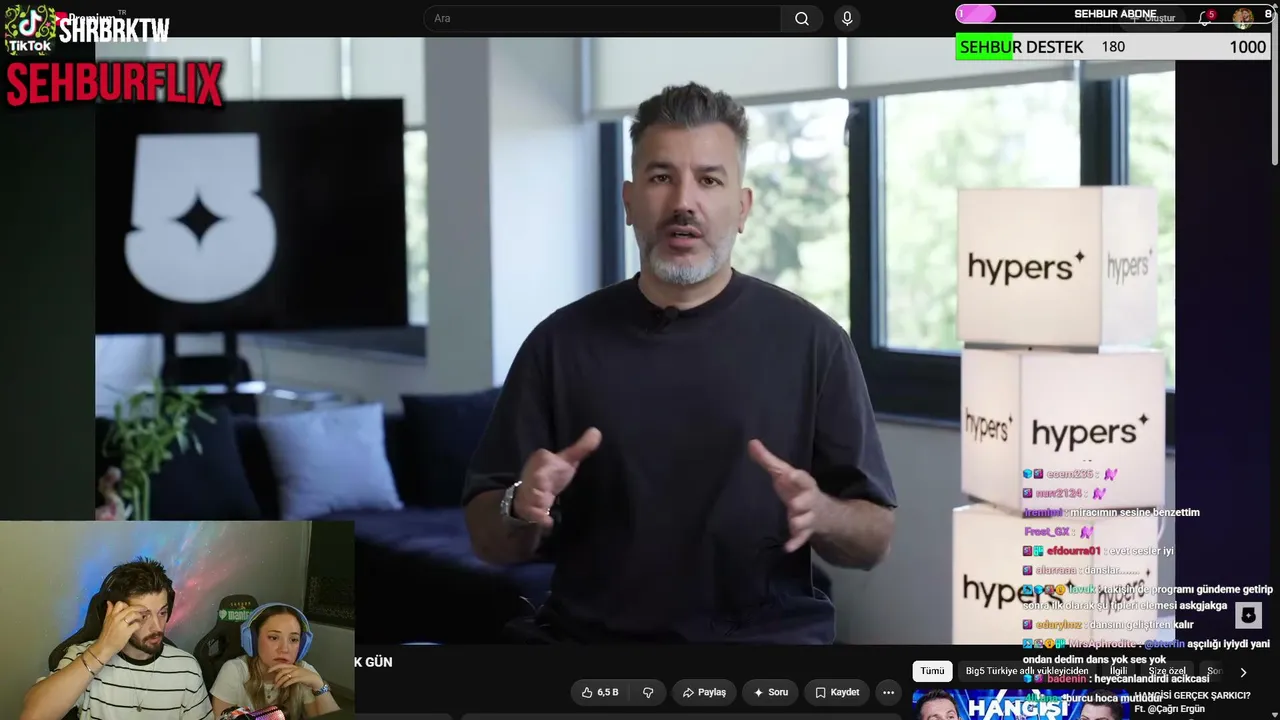The image size is (1280, 720).
Task: Select the 'Big5 Türkiye adlı yükleyiciden' chip
Action: click(1027, 671)
